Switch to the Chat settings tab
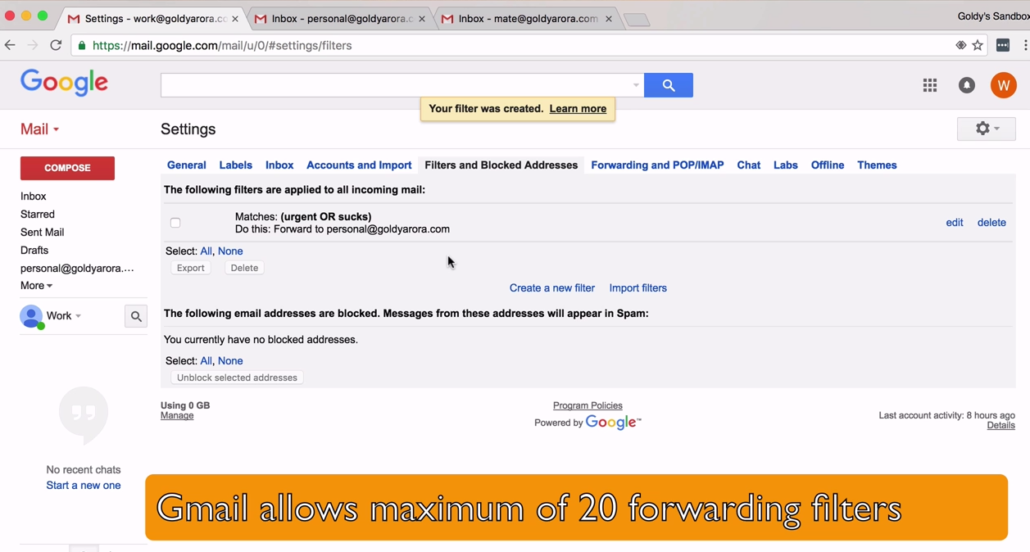1030x552 pixels. [748, 165]
